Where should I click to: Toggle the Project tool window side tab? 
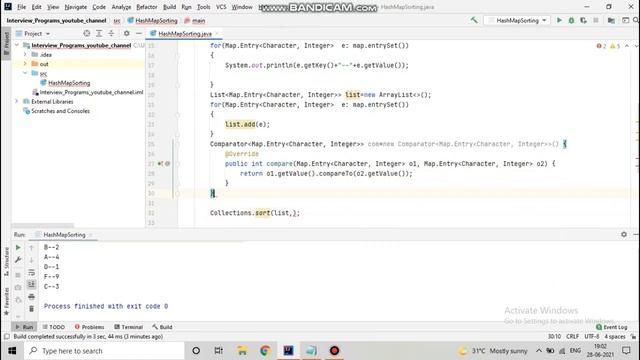coord(6,43)
